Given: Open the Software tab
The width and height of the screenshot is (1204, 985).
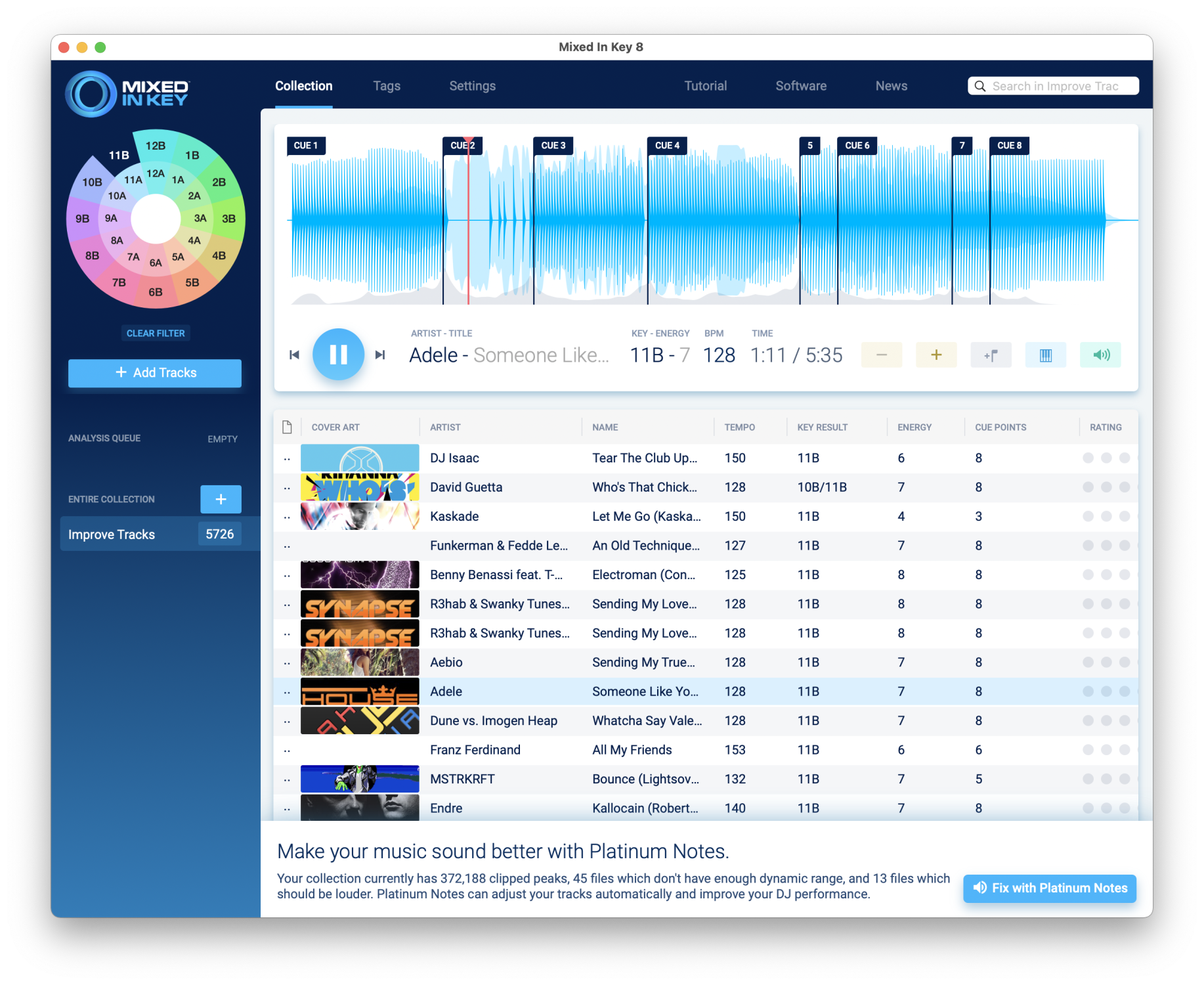Looking at the screenshot, I should pyautogui.click(x=801, y=86).
